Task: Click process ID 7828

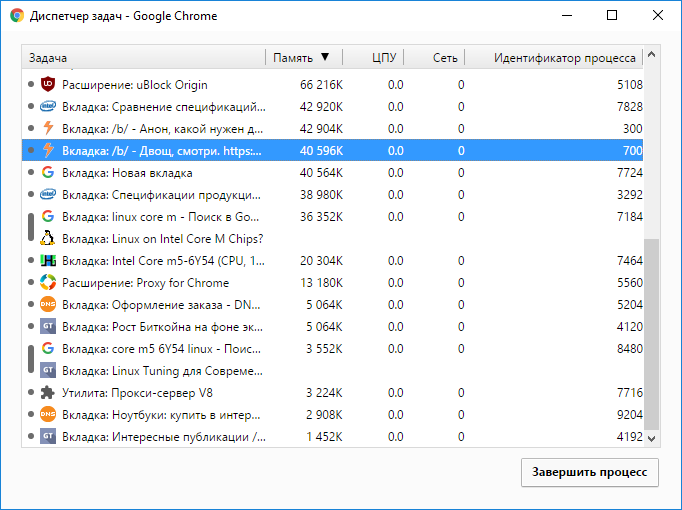Action: (630, 107)
